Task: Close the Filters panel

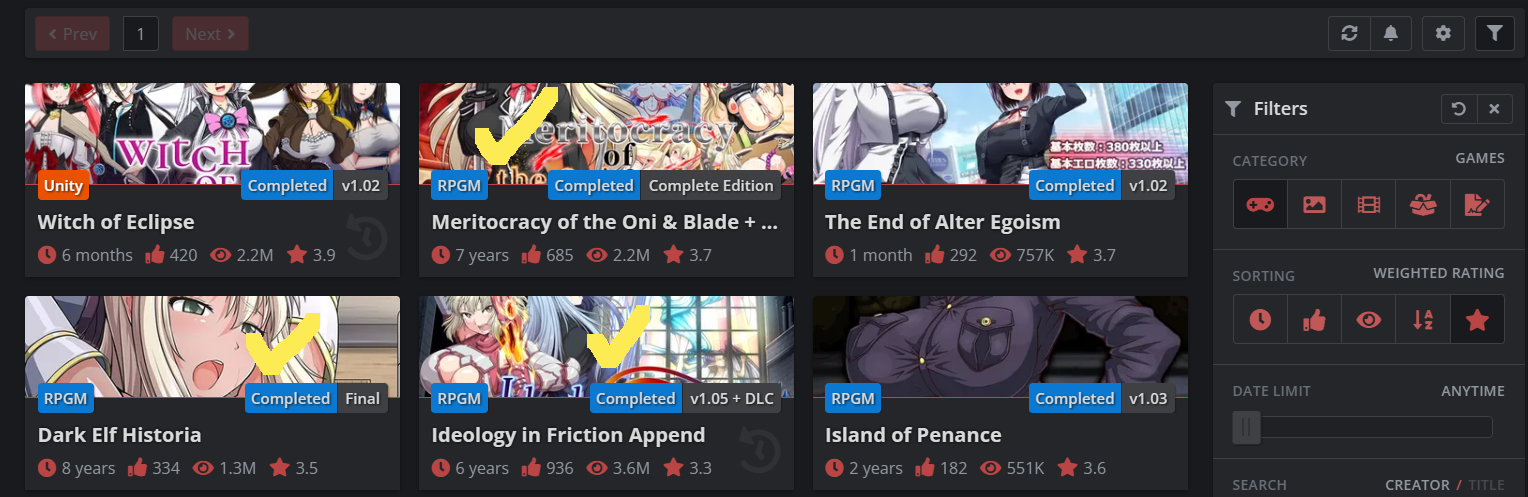Action: [x=1494, y=108]
